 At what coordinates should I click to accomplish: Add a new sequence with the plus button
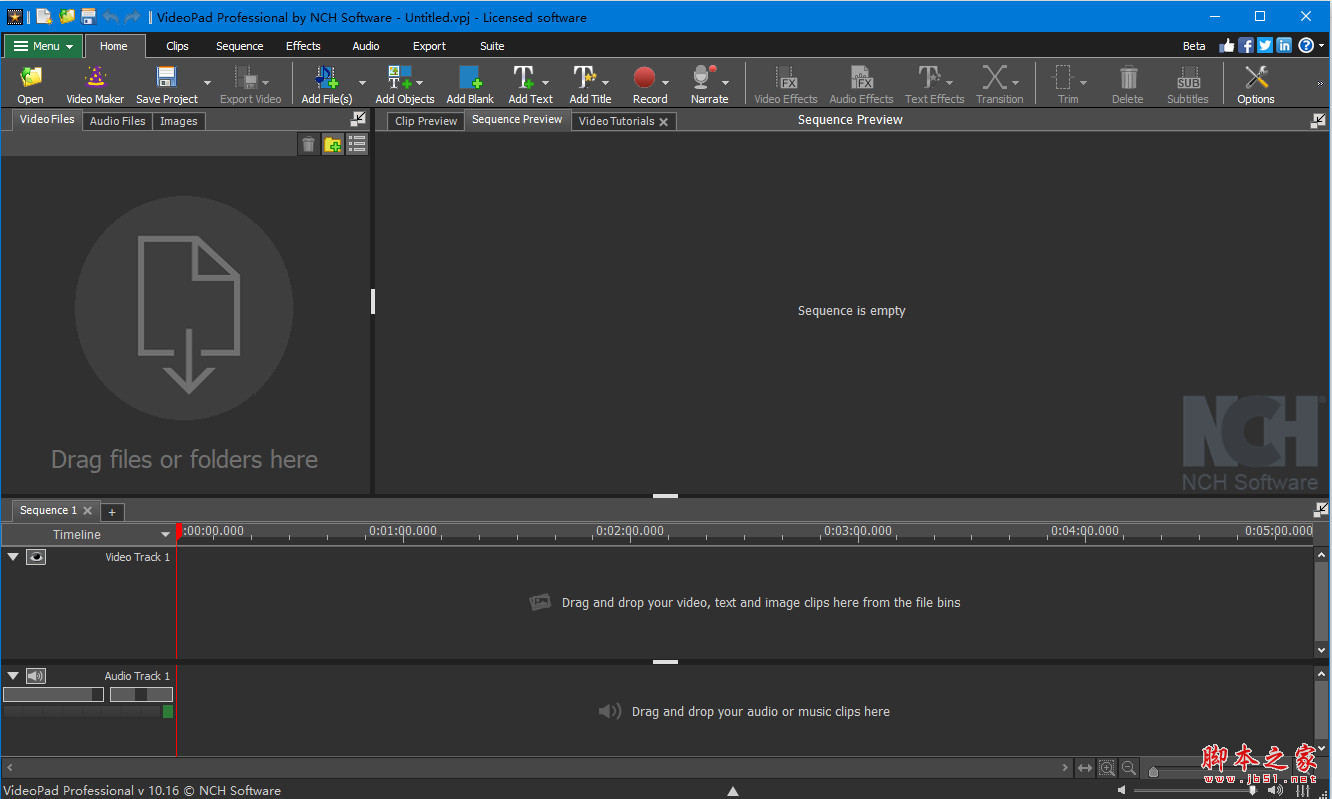(112, 512)
